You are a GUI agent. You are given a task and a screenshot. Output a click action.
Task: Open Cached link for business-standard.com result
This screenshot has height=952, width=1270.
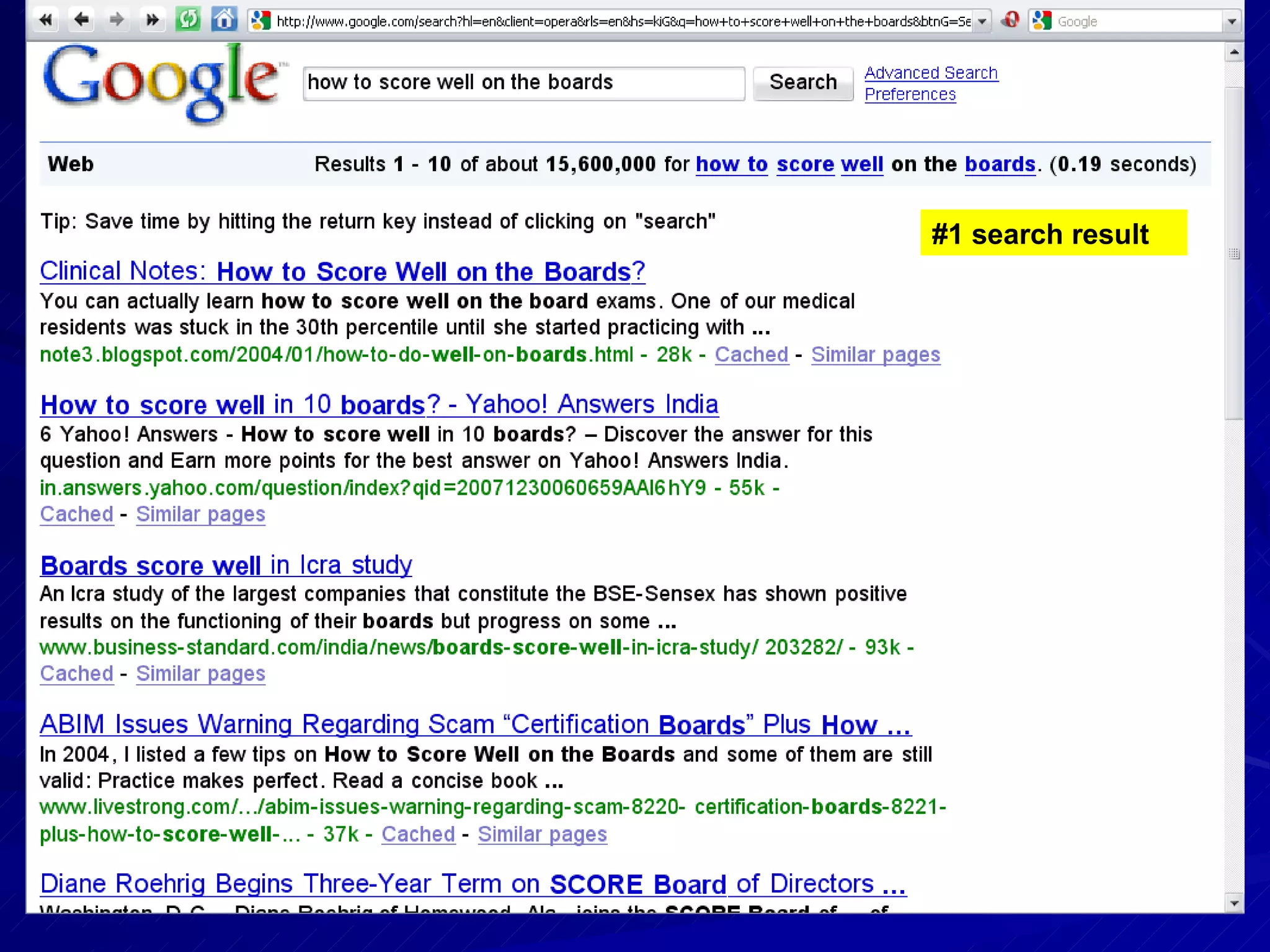pos(77,674)
